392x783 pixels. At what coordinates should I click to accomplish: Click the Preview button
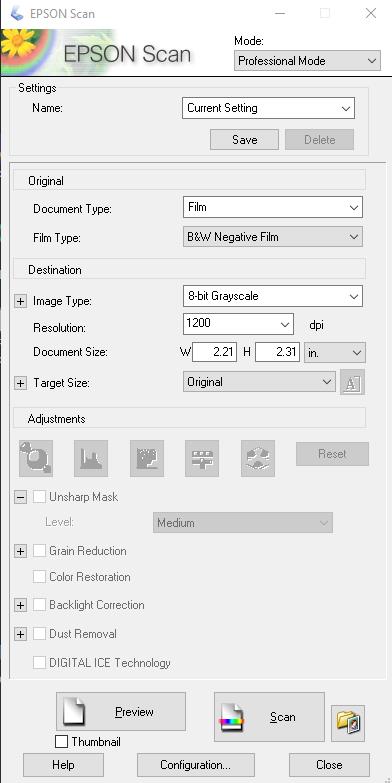coord(121,712)
